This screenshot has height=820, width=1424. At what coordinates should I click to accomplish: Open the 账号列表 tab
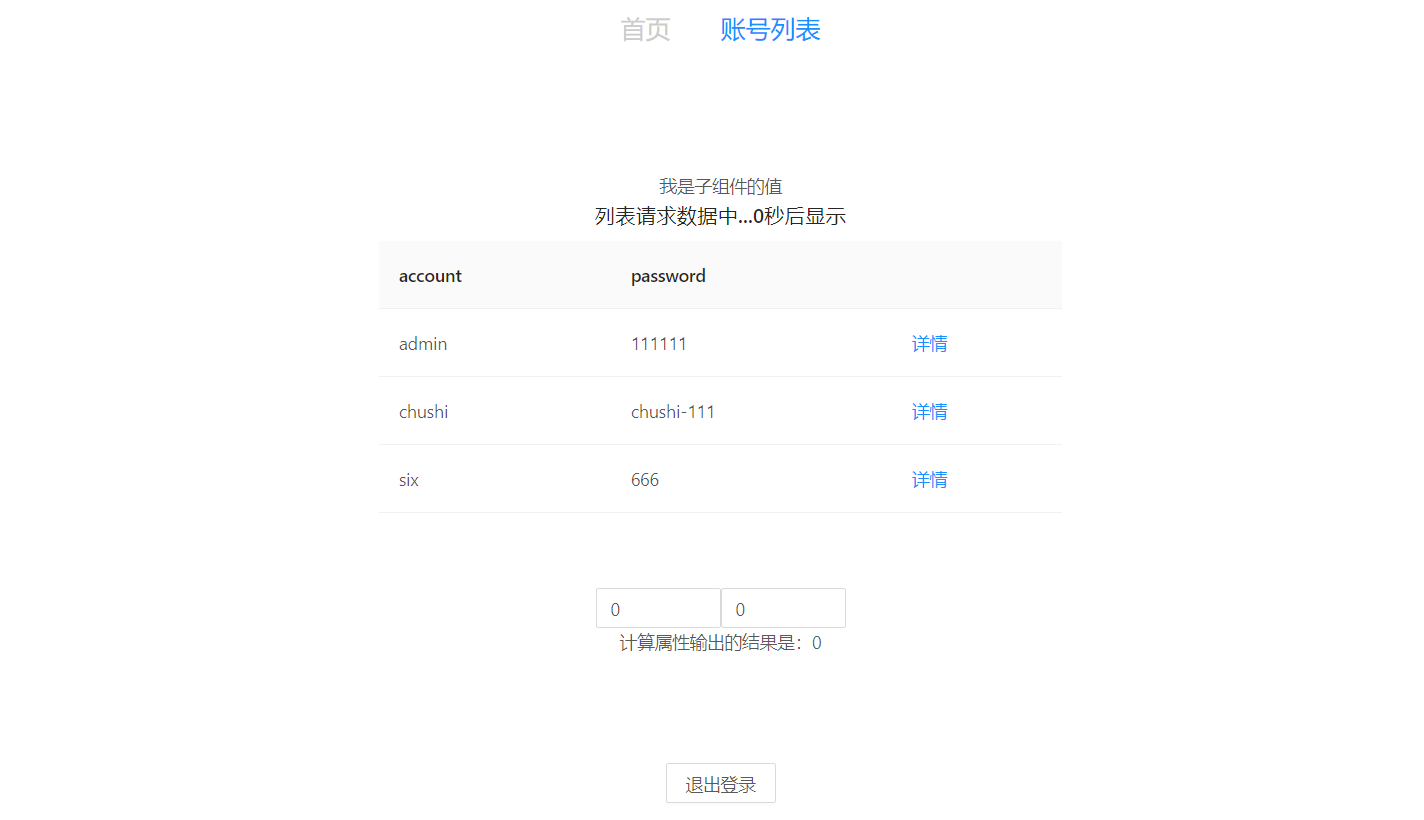pos(770,30)
